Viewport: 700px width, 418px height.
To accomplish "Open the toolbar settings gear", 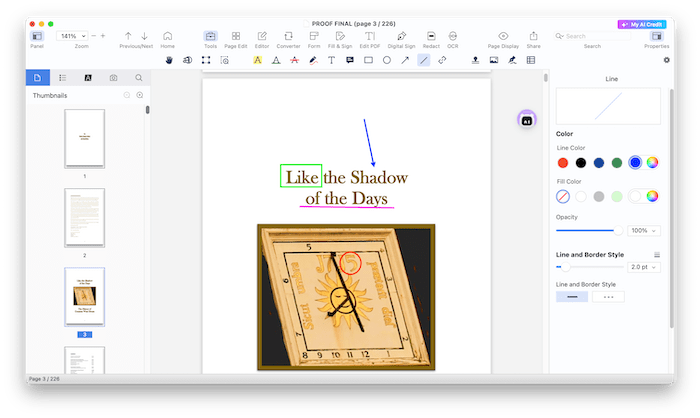I will (x=667, y=60).
